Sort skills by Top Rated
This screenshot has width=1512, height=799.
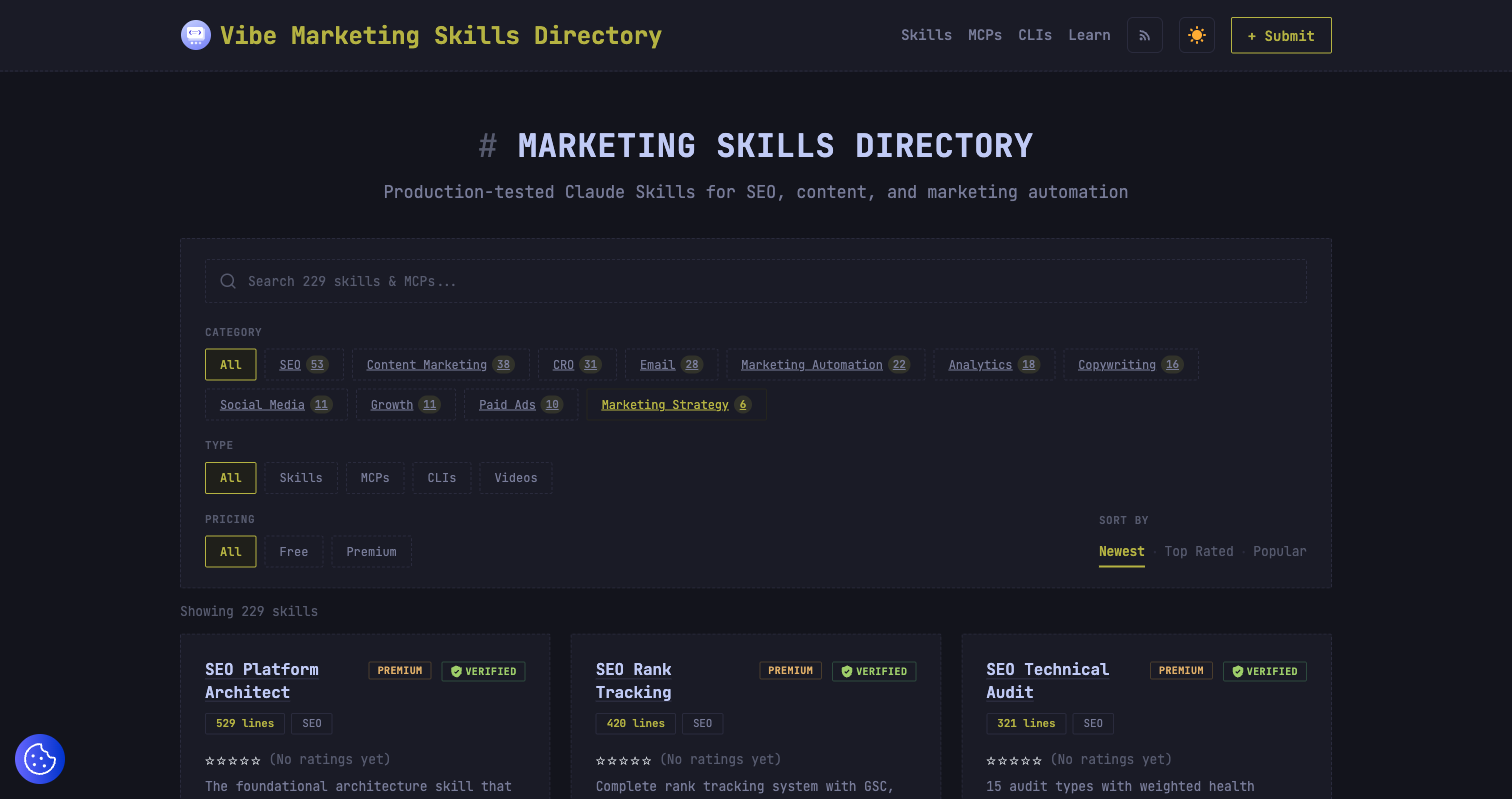1198,551
